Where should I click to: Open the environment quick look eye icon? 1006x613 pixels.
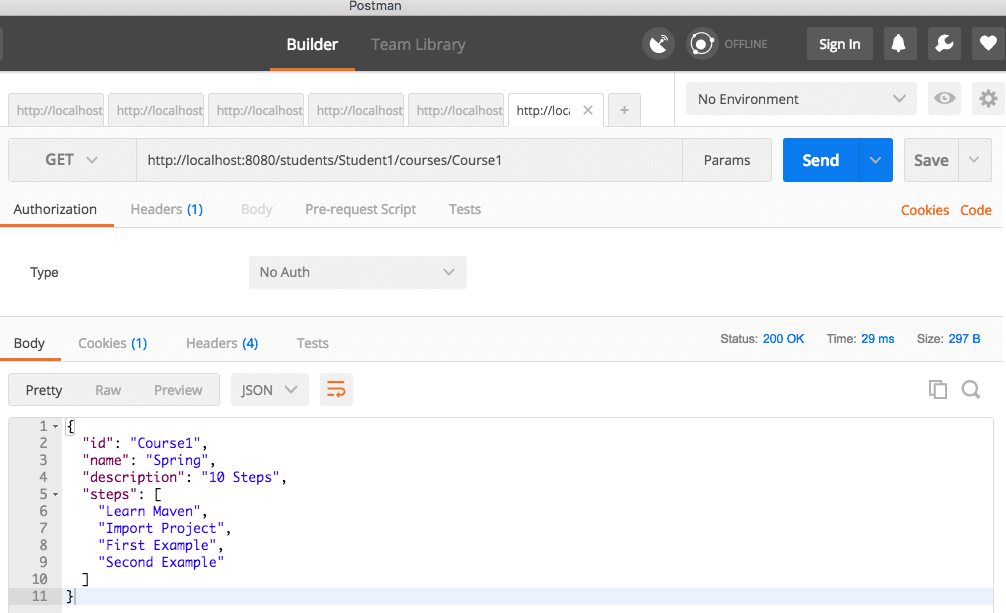[944, 98]
